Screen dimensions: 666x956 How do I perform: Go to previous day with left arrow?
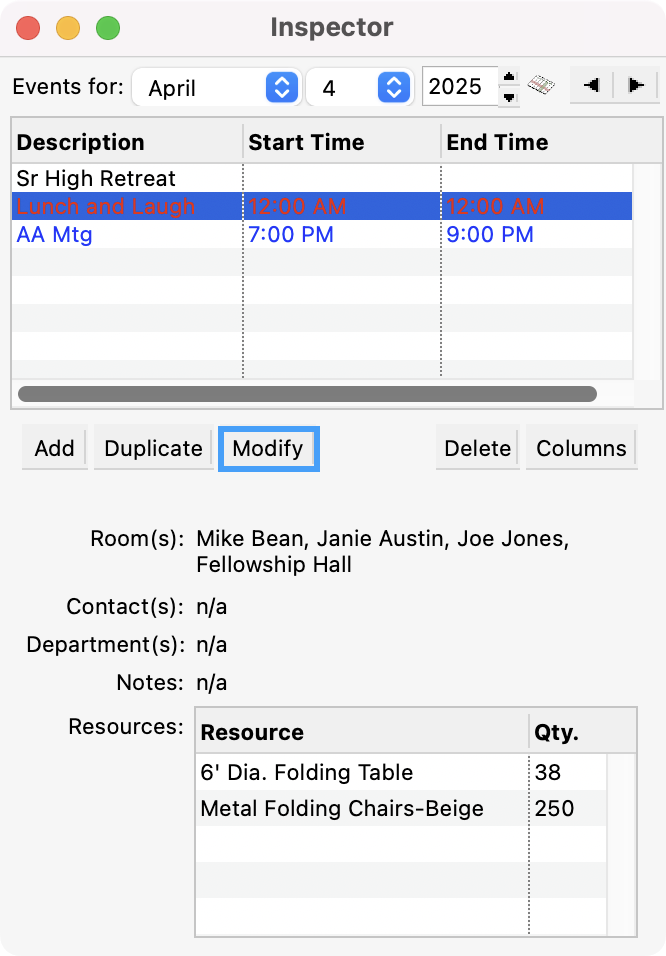pyautogui.click(x=591, y=85)
